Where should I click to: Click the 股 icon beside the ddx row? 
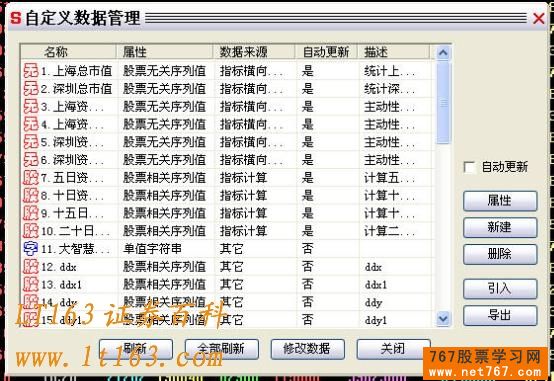(x=31, y=266)
